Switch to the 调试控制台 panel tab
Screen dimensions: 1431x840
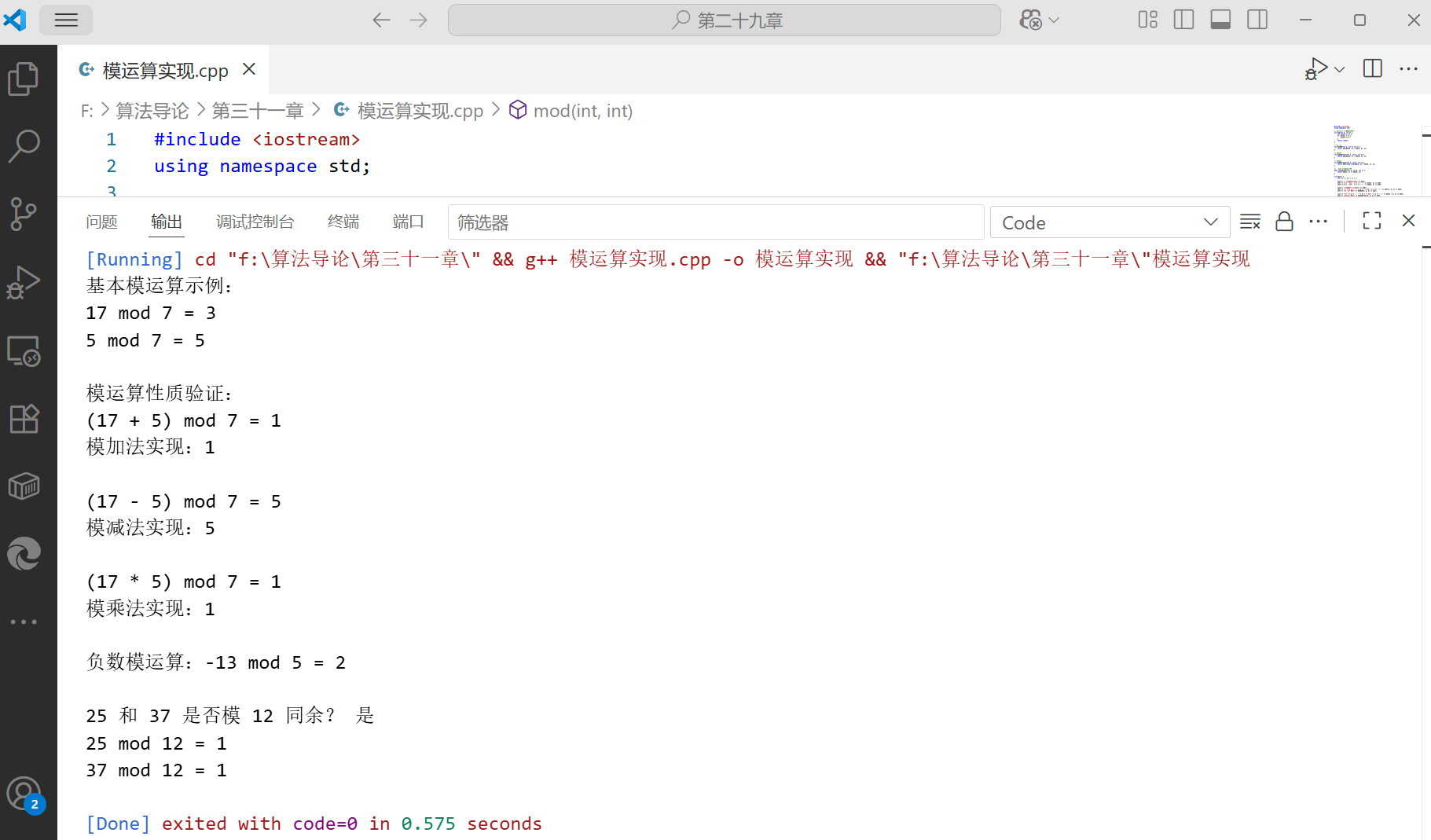pyautogui.click(x=255, y=222)
